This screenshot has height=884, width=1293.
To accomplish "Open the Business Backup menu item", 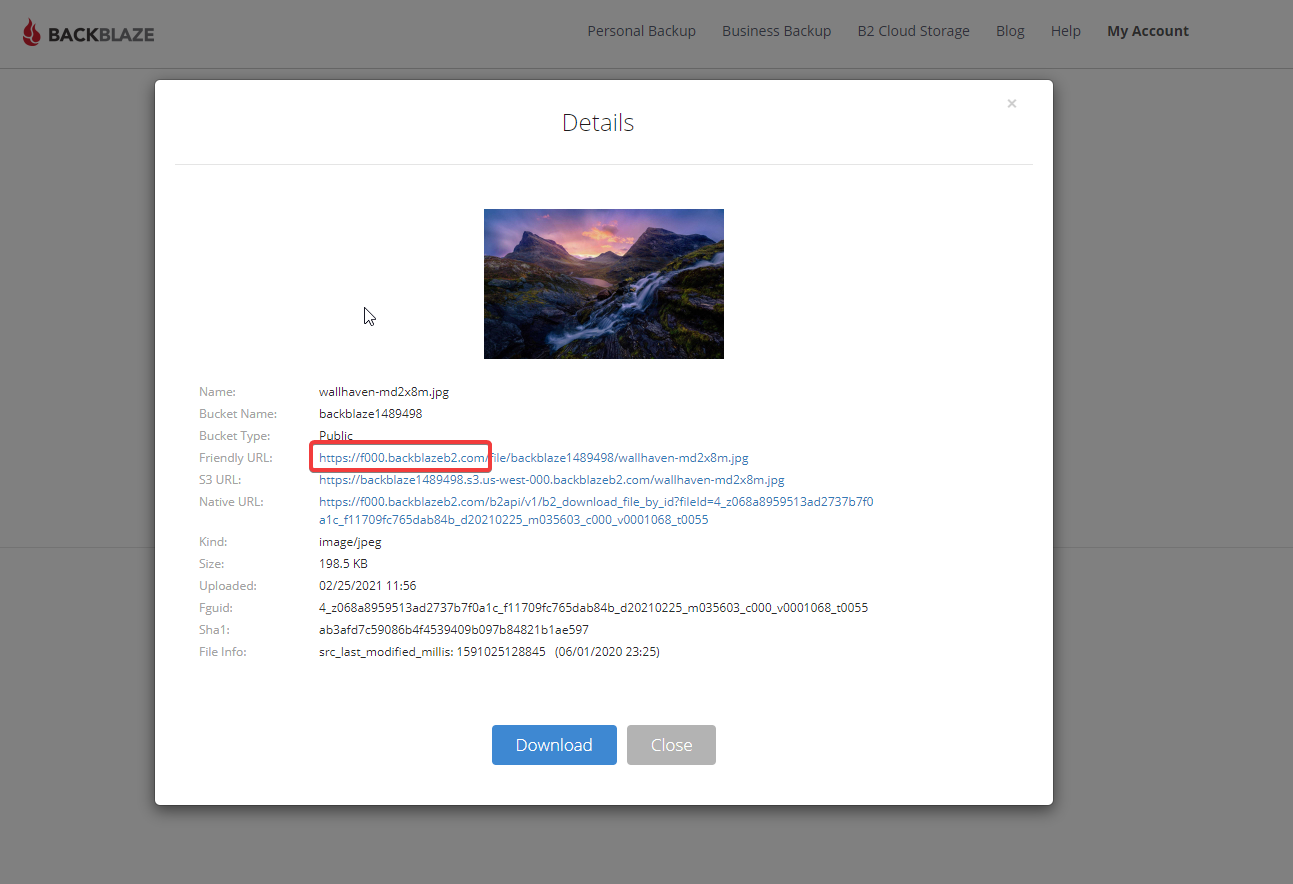I will pyautogui.click(x=776, y=30).
